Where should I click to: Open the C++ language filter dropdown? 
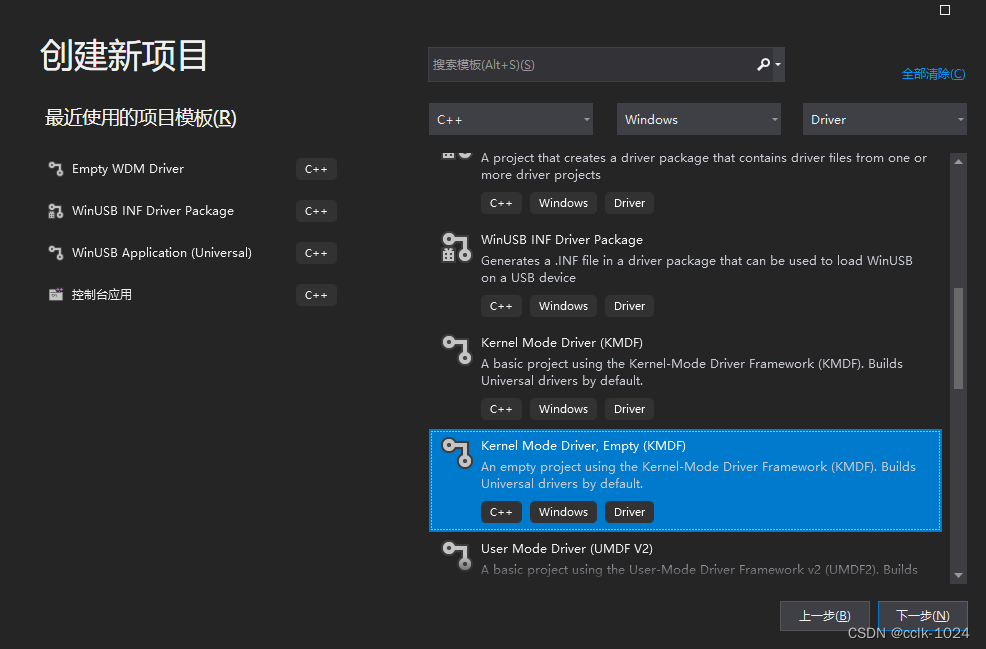511,119
